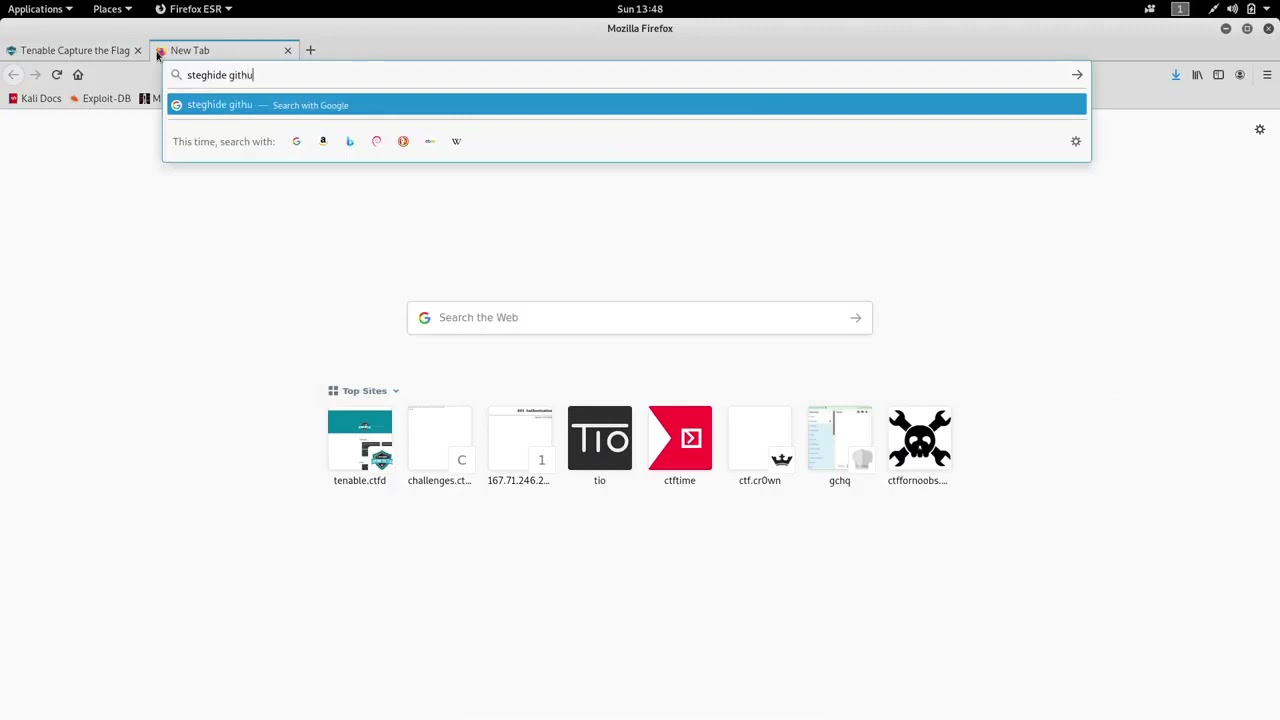Viewport: 1280px width, 720px height.
Task: Toggle the sidebar view
Action: tap(1218, 75)
